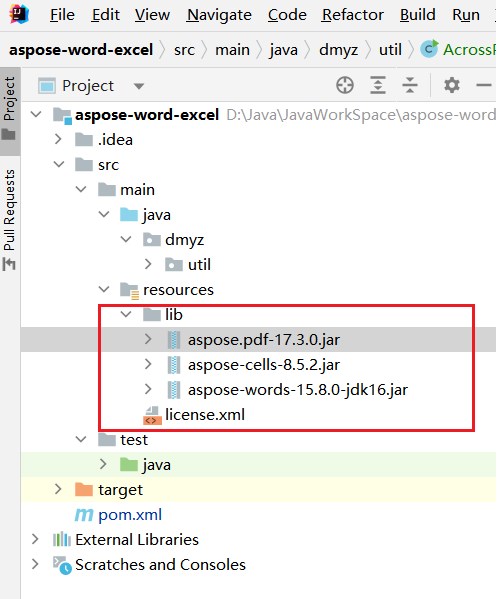The image size is (498, 599).
Task: Select license.xml file name
Action: pos(205,414)
